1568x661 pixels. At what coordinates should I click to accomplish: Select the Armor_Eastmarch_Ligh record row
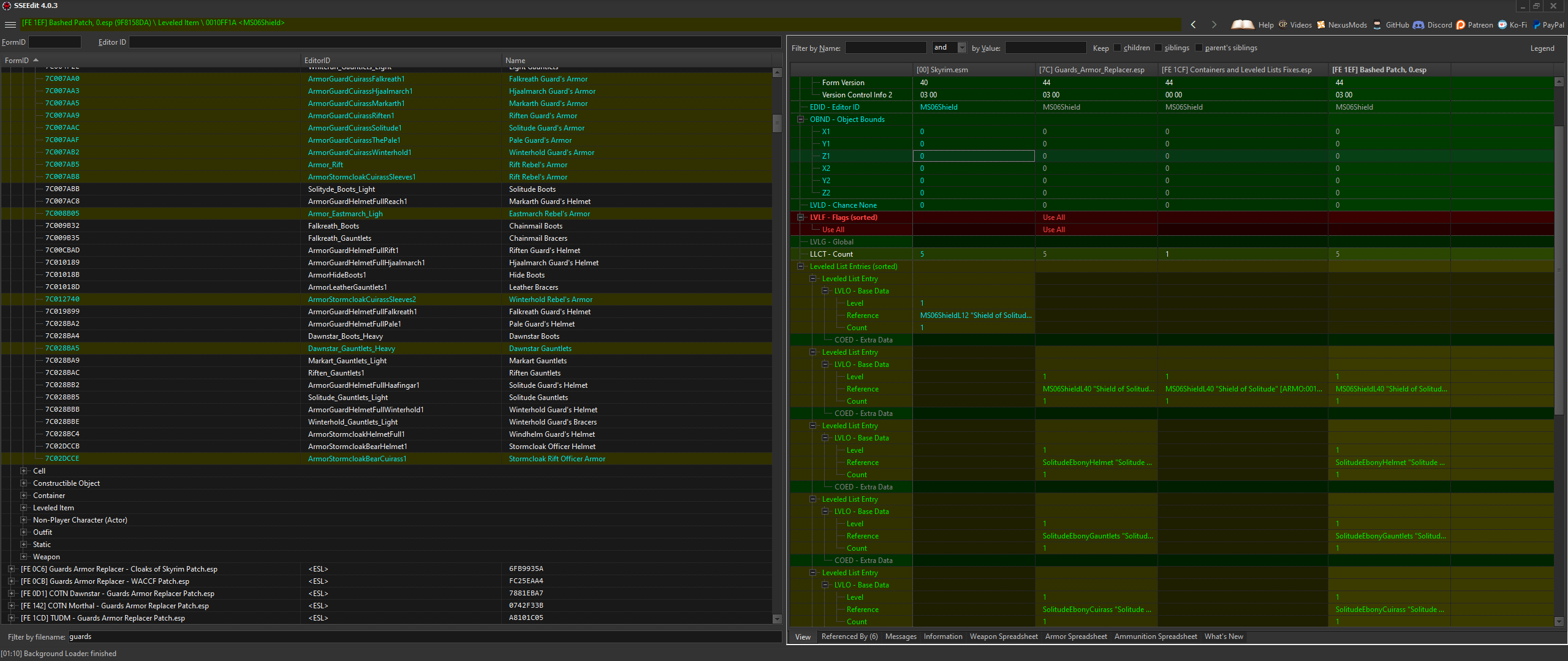(386, 214)
